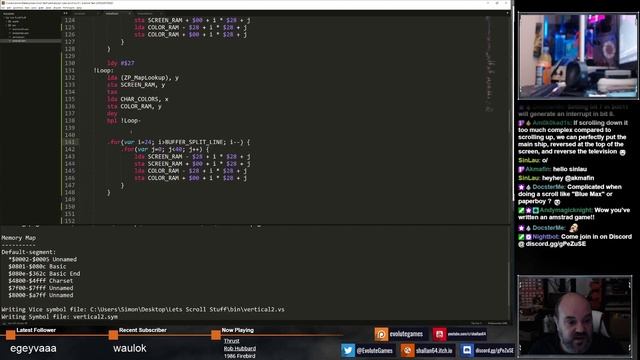Click 'Rob Hubbard' under Now Playing
Image resolution: width=640 pixels, height=360 pixels.
pos(240,349)
